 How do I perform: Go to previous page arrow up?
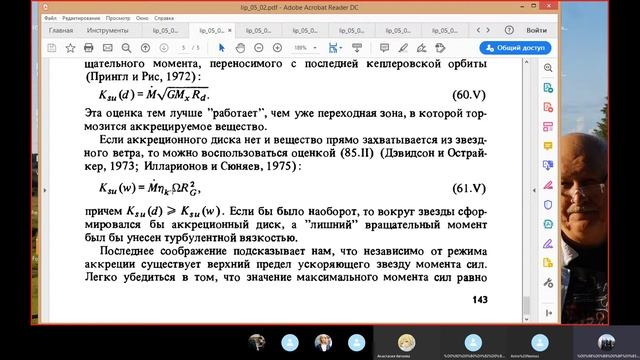pyautogui.click(x=145, y=48)
